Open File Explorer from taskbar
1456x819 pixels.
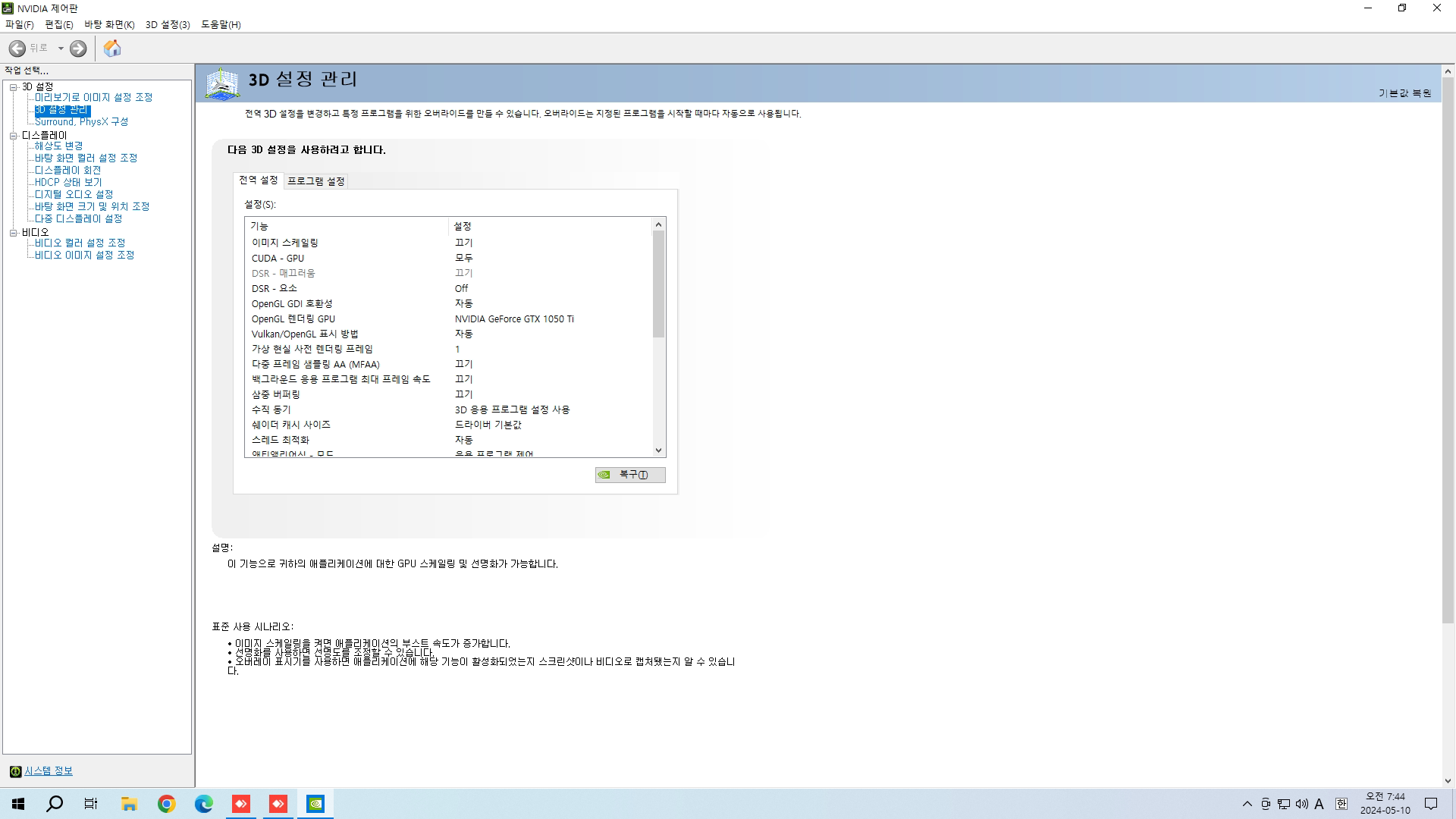(x=129, y=804)
